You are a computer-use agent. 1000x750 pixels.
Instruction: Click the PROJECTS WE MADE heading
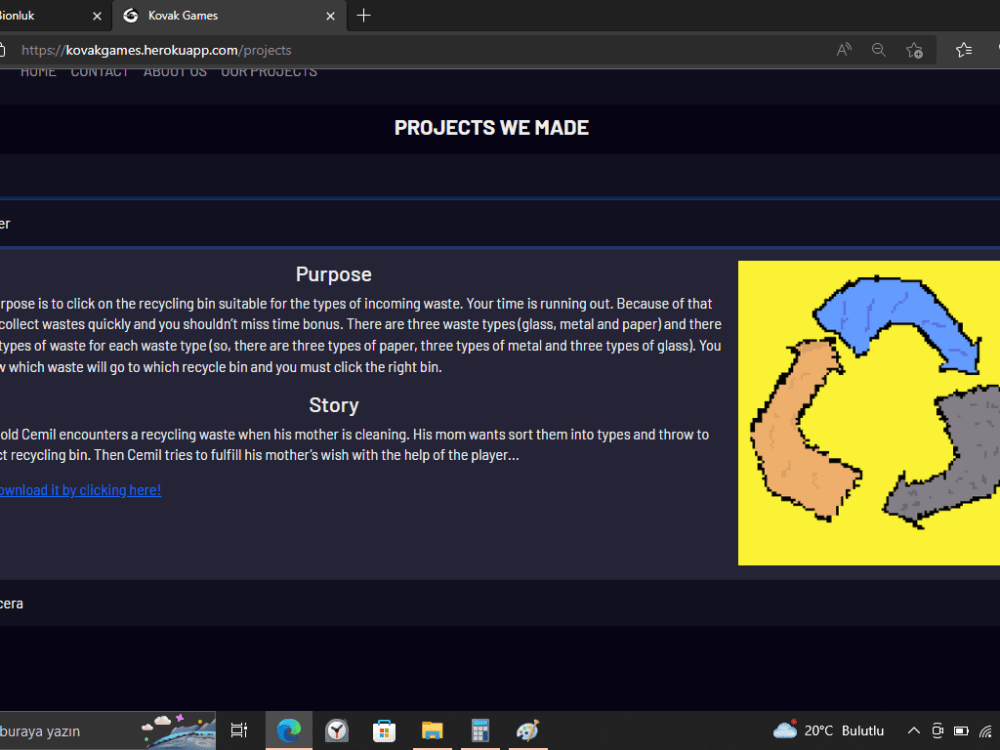491,128
